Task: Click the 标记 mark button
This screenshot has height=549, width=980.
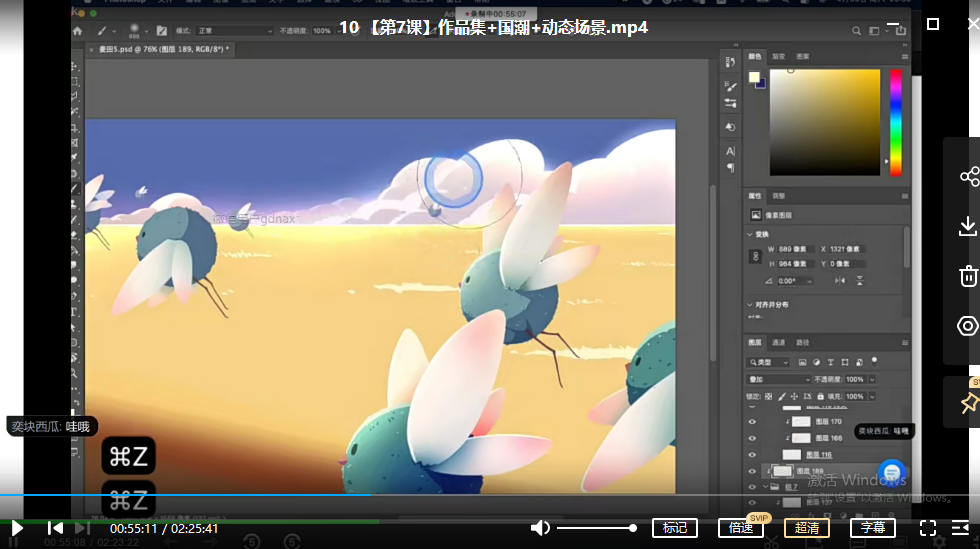Action: [x=674, y=528]
